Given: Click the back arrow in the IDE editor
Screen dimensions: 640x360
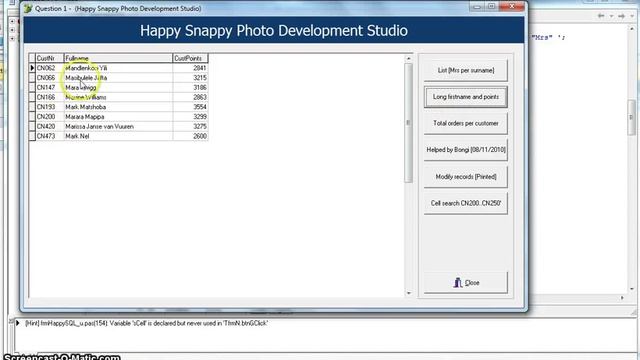Looking at the screenshot, I should (601, 16).
